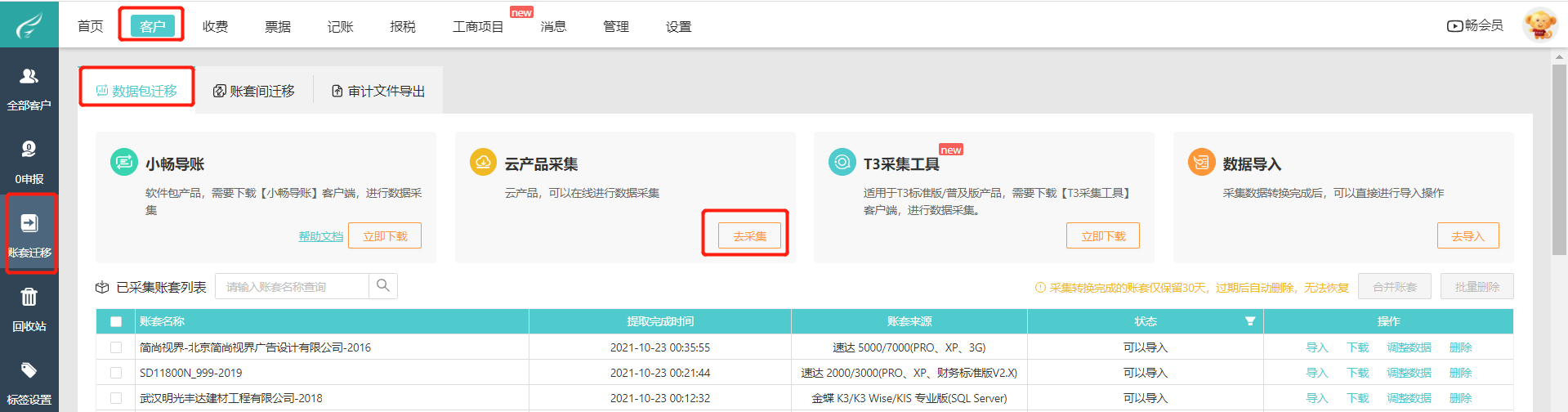The height and width of the screenshot is (412, 1568).
Task: Click 导入 for SD11800N_999-2019 row
Action: tap(1317, 373)
